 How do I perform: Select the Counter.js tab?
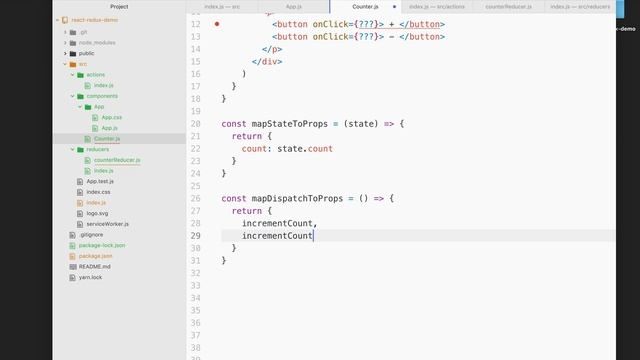tap(365, 7)
